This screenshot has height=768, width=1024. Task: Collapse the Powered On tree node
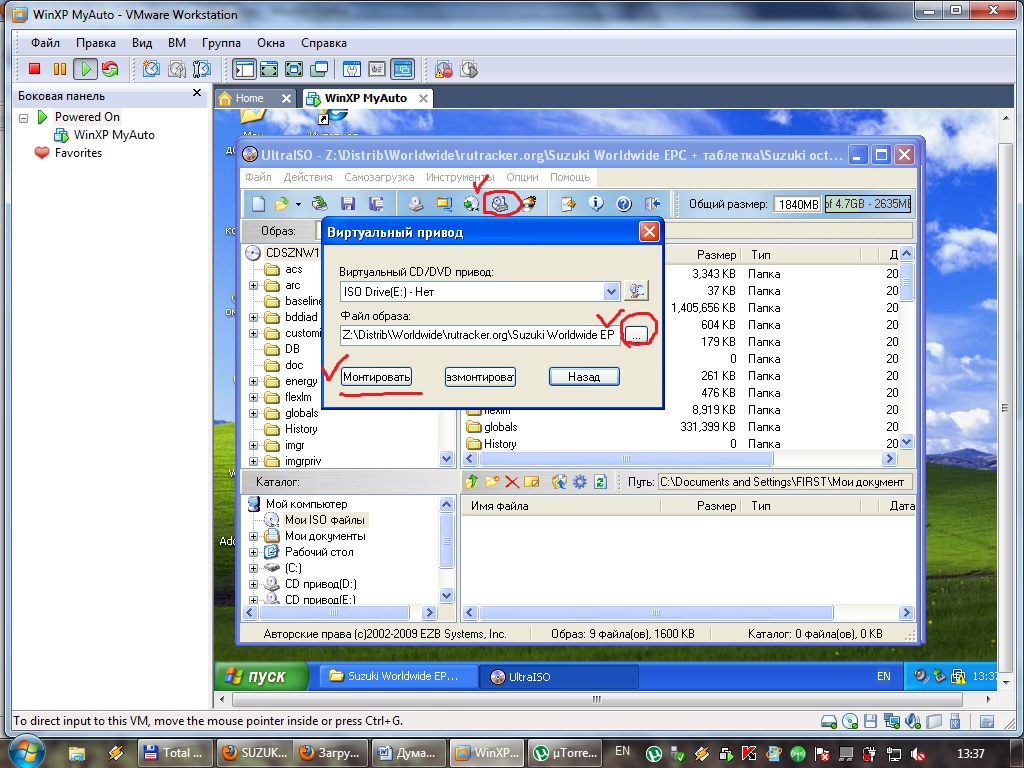click(x=23, y=117)
